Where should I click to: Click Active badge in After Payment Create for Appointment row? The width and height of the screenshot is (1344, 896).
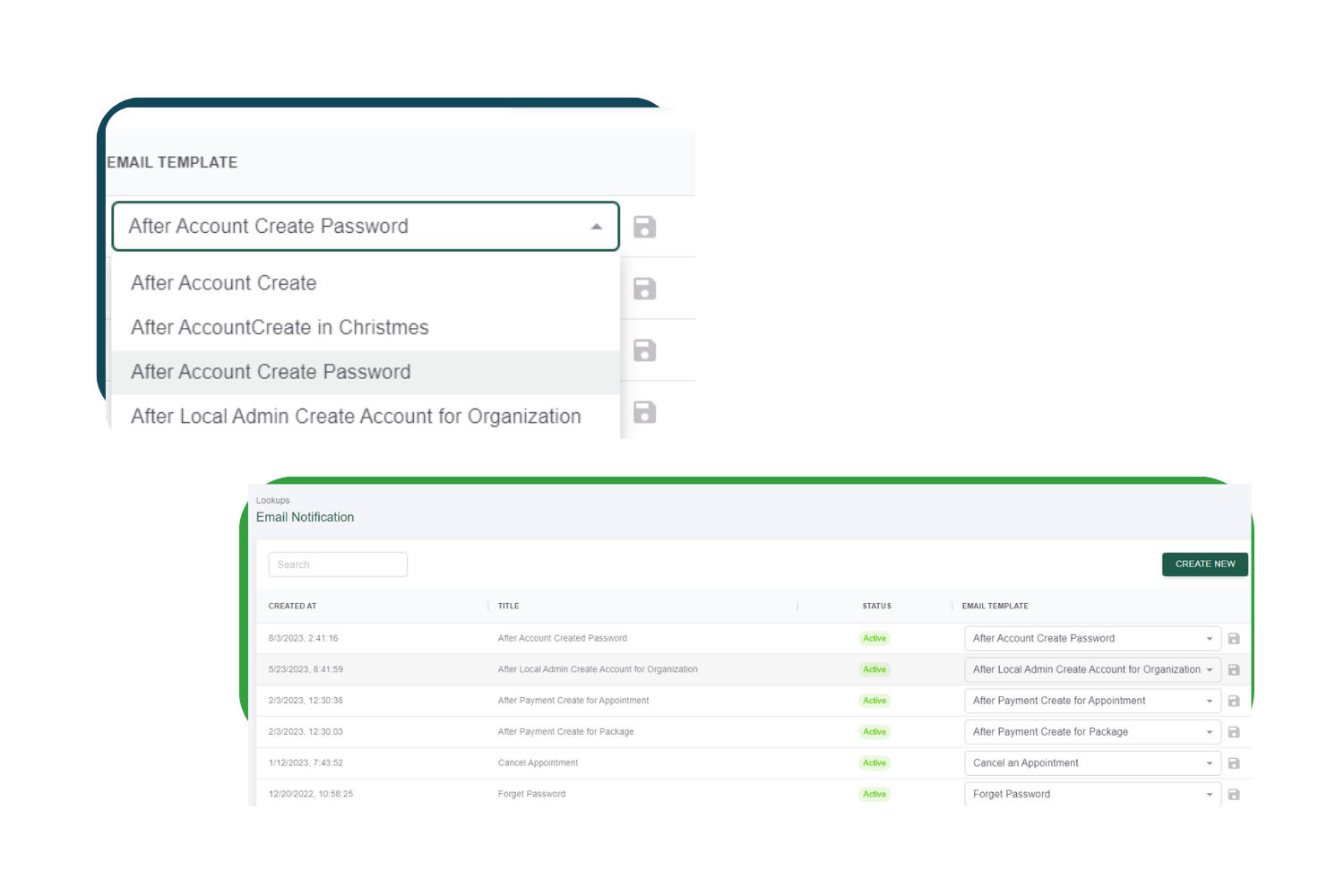[874, 701]
